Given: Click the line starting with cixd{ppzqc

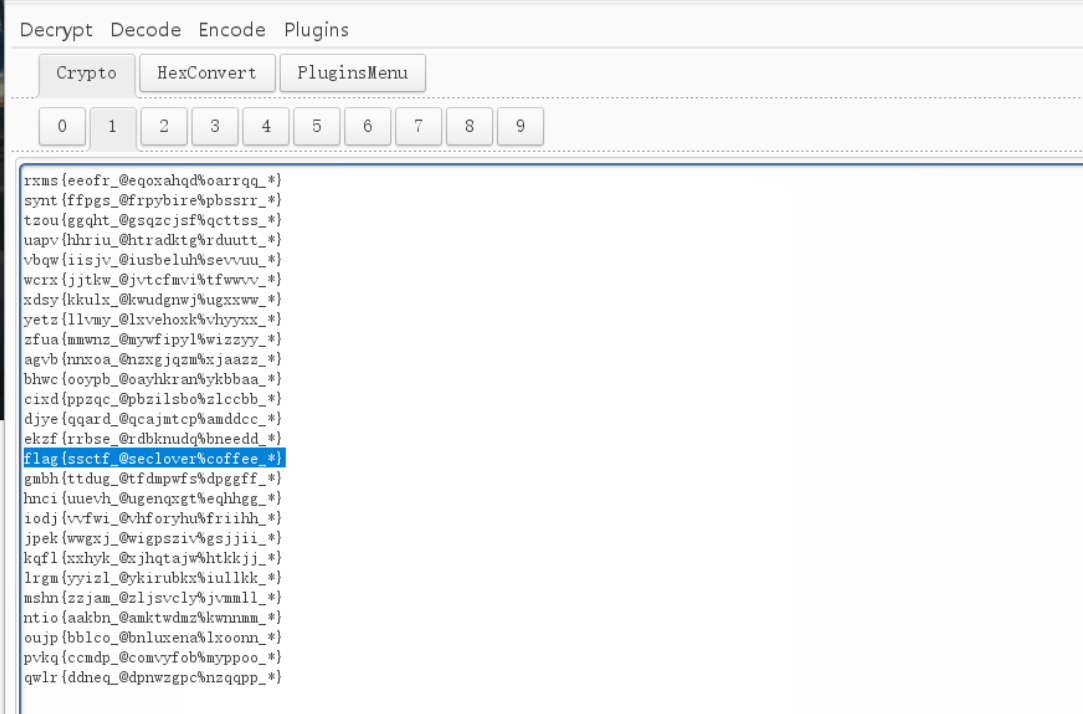Looking at the screenshot, I should coord(153,399).
